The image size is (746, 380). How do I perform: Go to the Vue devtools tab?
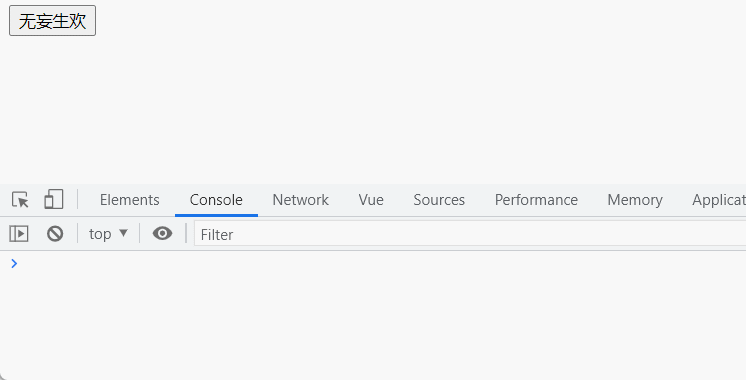pyautogui.click(x=371, y=200)
